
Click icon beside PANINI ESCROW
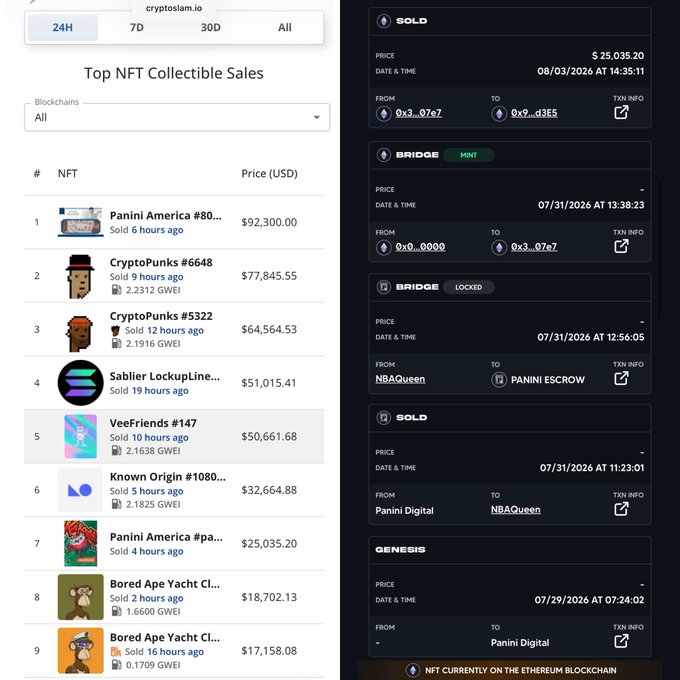[x=499, y=379]
